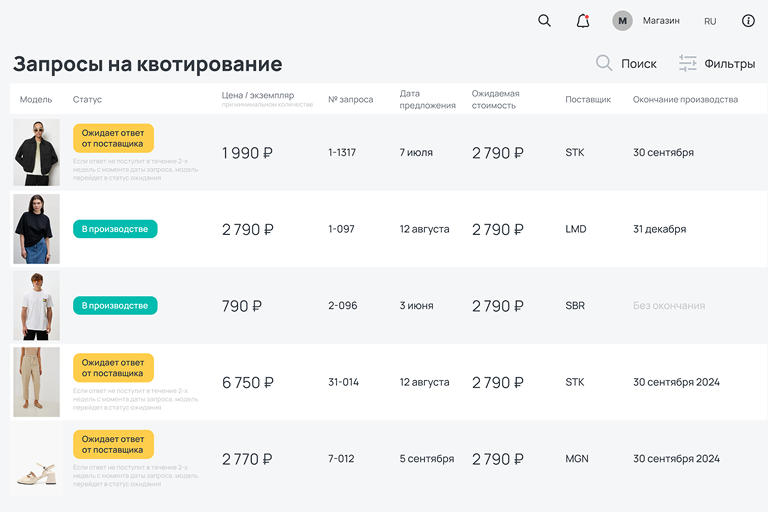Switch language via RU selector
The image size is (768, 512).
pyautogui.click(x=710, y=21)
